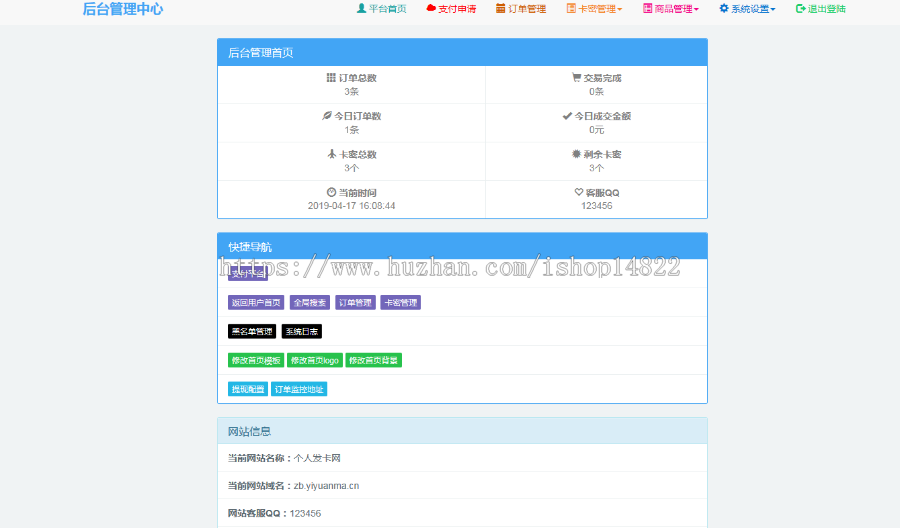Click the grid icon next to 订单总数

(331, 77)
